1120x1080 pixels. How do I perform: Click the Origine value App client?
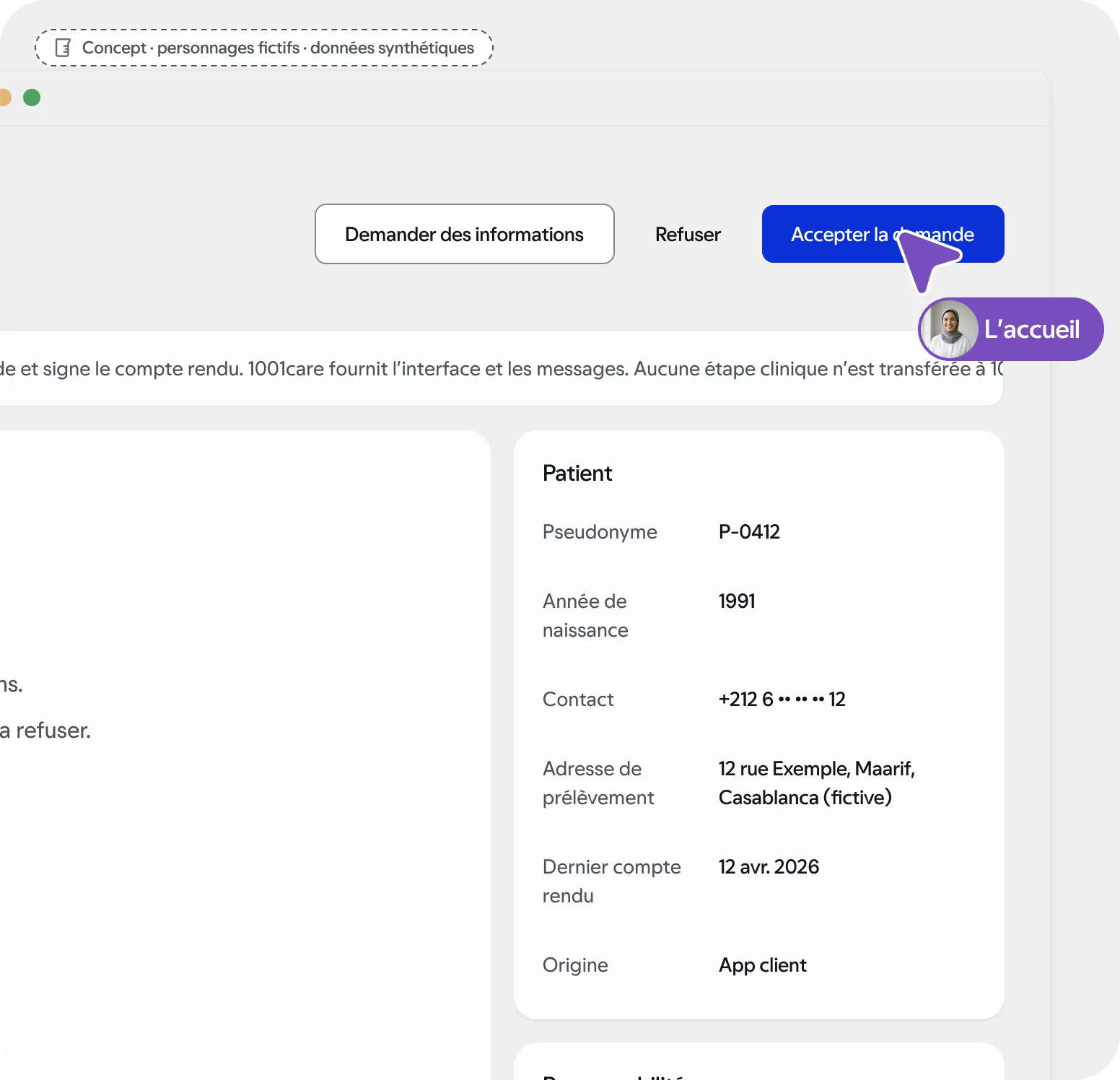762,965
